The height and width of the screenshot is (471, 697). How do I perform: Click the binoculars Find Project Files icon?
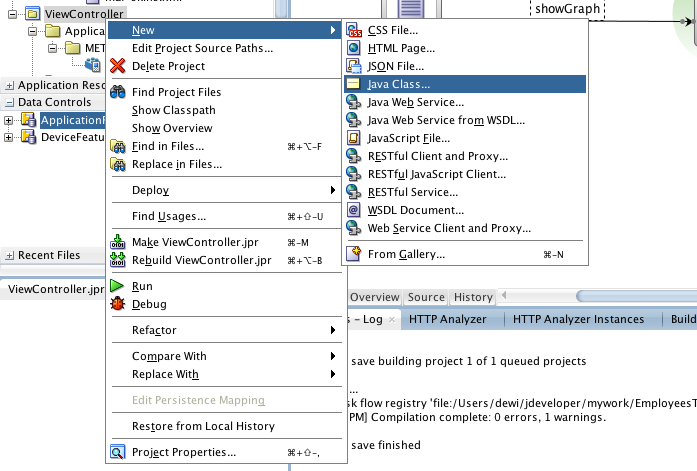(x=118, y=93)
